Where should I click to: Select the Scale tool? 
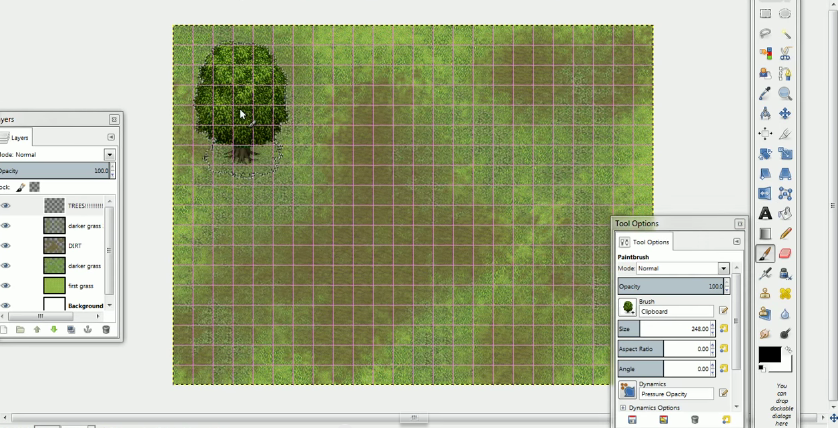pos(785,154)
